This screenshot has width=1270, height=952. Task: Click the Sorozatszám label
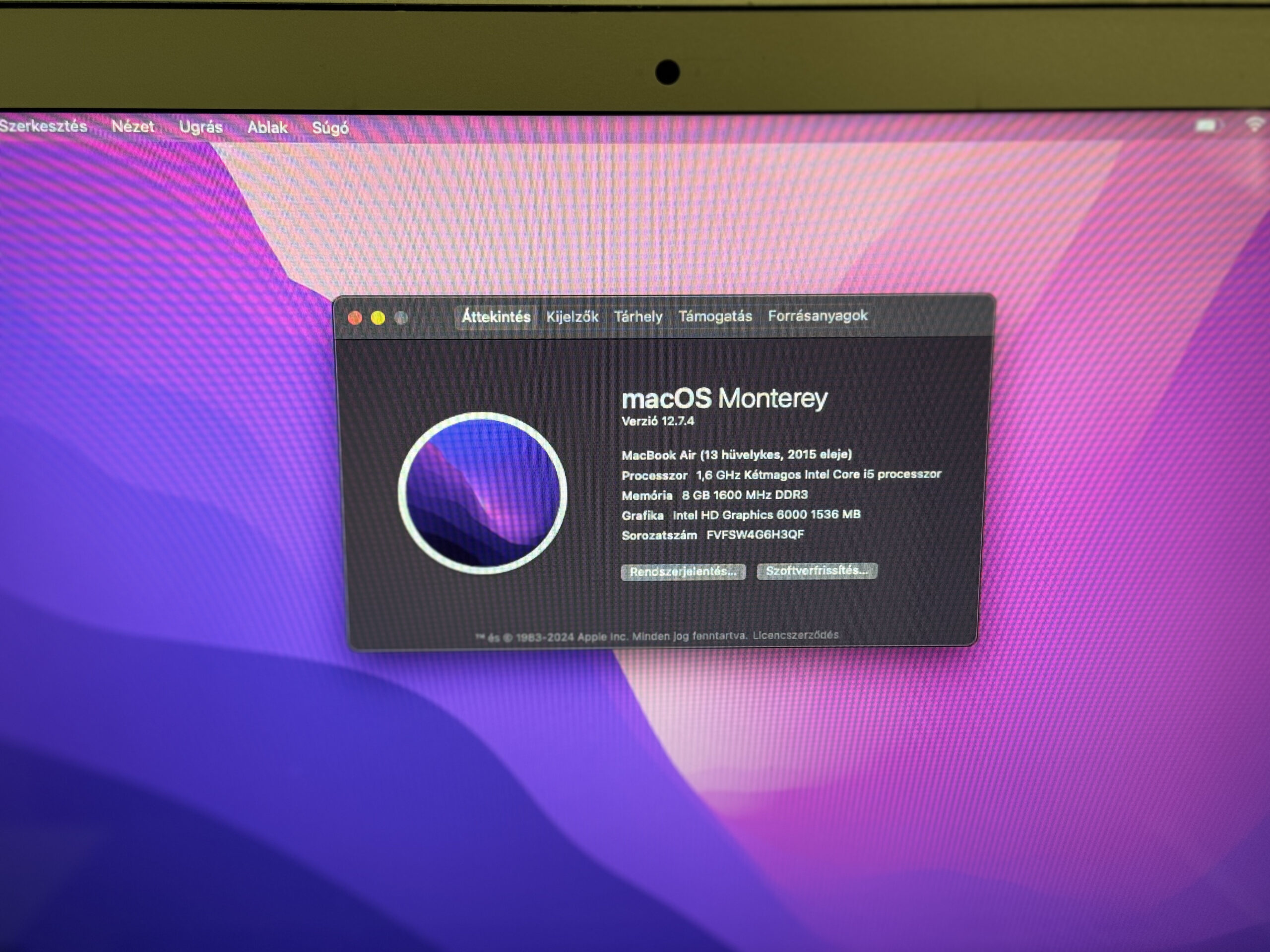pos(659,535)
